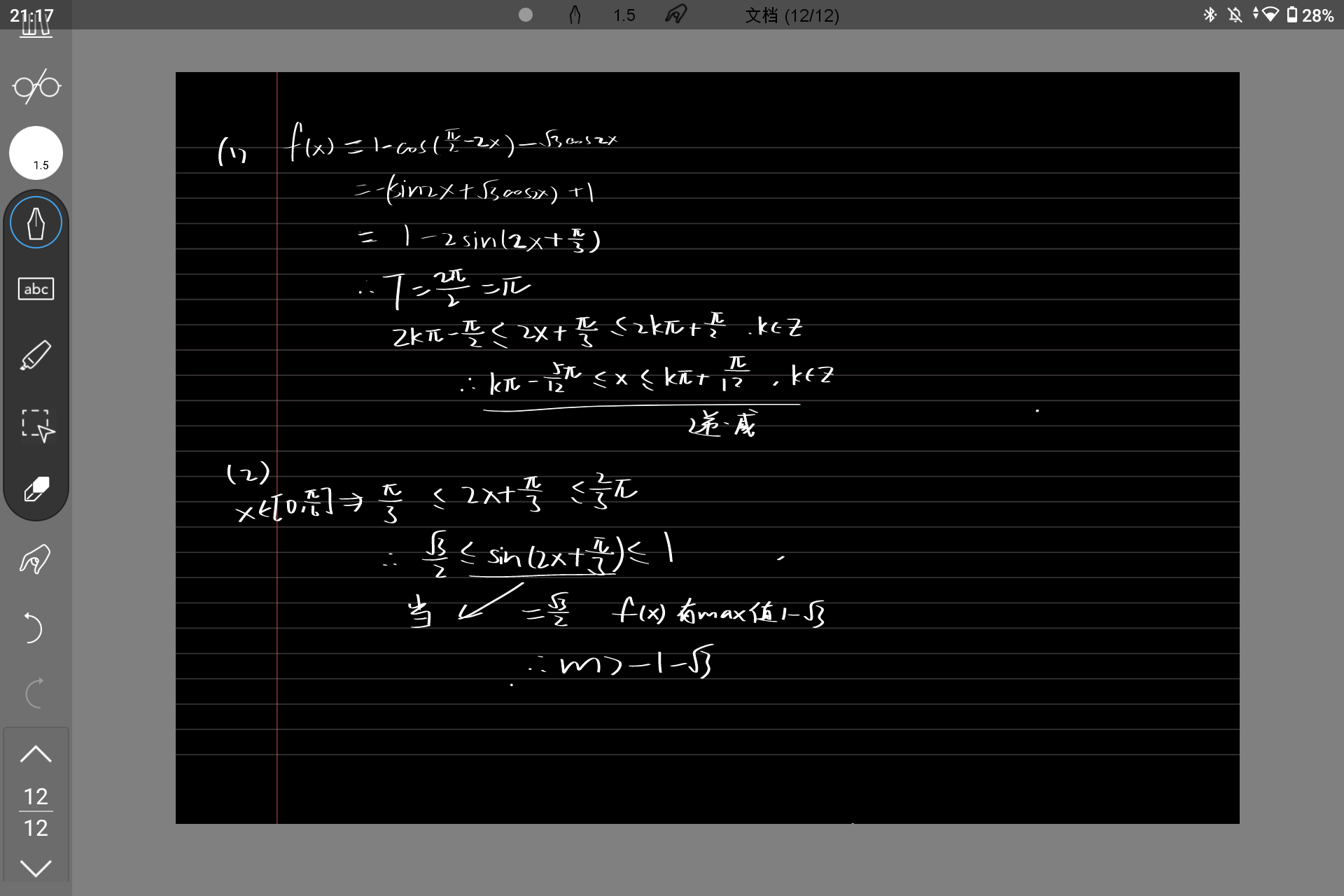1344x896 pixels.
Task: Tap the Bluetooth status icon
Action: click(1210, 15)
